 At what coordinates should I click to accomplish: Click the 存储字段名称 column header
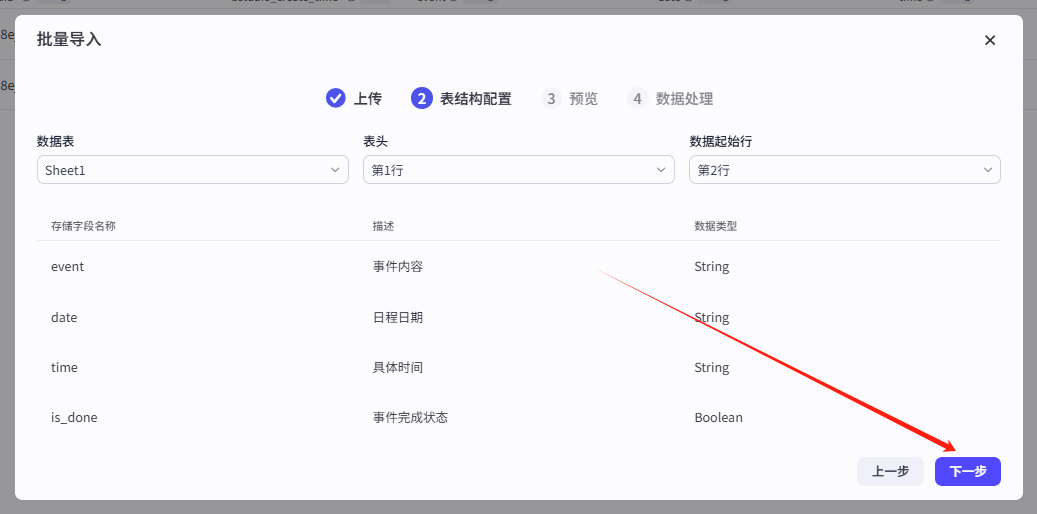click(x=83, y=226)
